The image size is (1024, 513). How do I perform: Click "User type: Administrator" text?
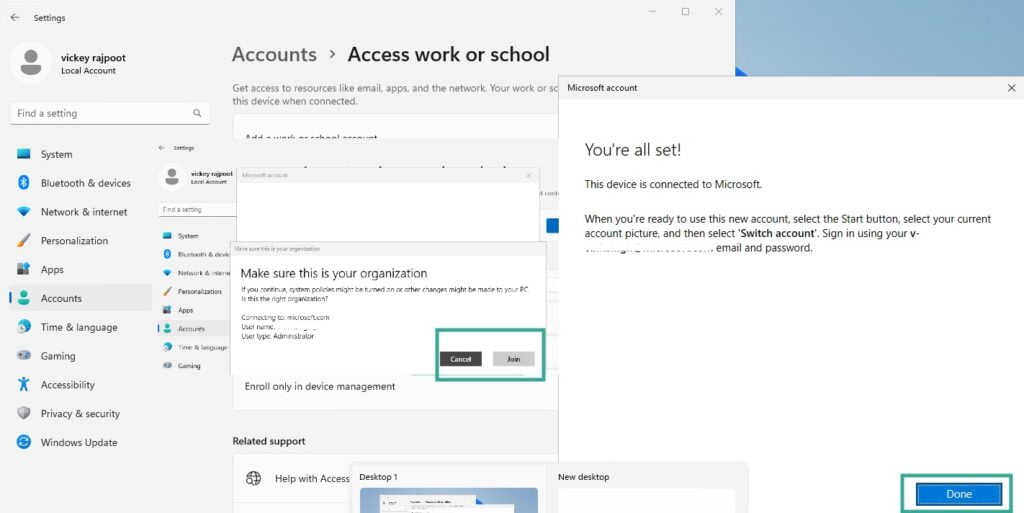click(278, 336)
